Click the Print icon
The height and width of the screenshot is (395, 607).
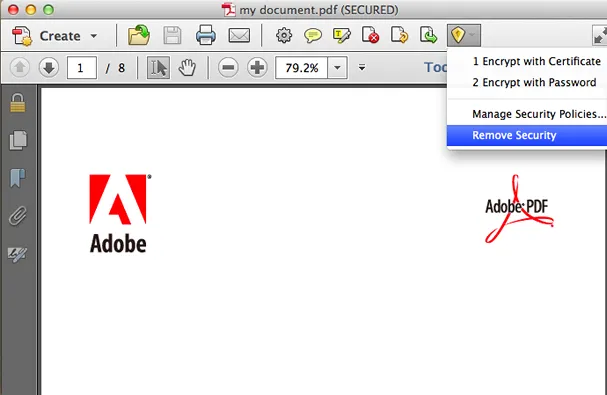click(x=206, y=35)
